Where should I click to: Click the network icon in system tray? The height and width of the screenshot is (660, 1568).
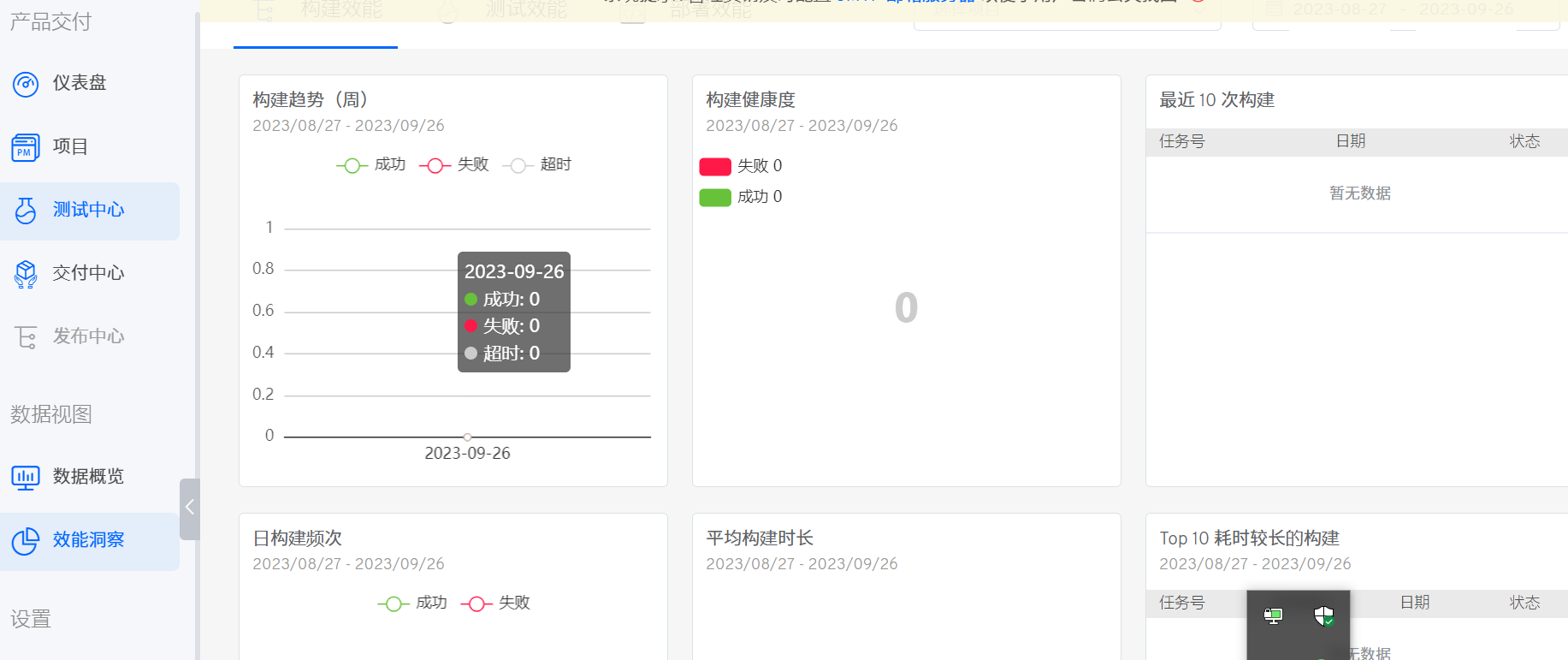coord(1273,615)
